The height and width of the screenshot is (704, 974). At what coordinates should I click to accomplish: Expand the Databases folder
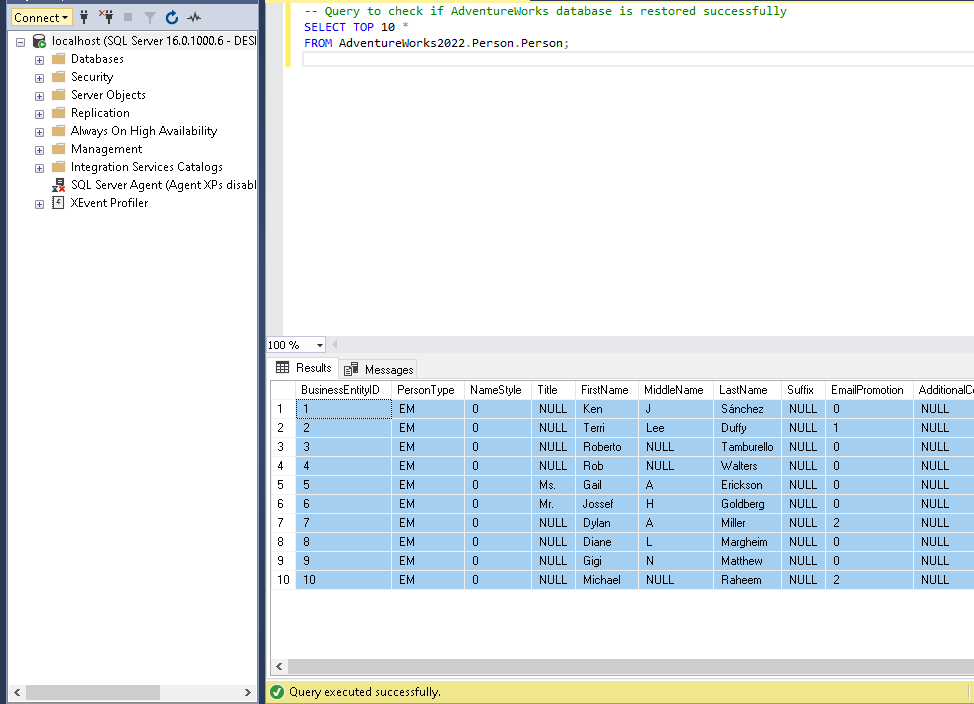(x=39, y=60)
